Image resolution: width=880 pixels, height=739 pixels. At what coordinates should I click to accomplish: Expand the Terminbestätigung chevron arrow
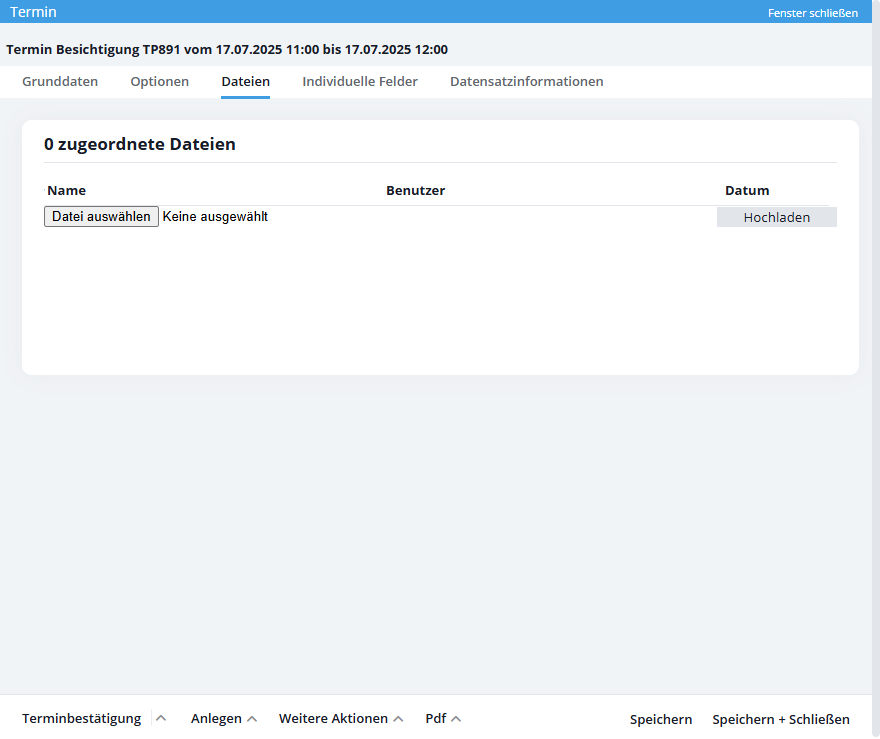[161, 718]
